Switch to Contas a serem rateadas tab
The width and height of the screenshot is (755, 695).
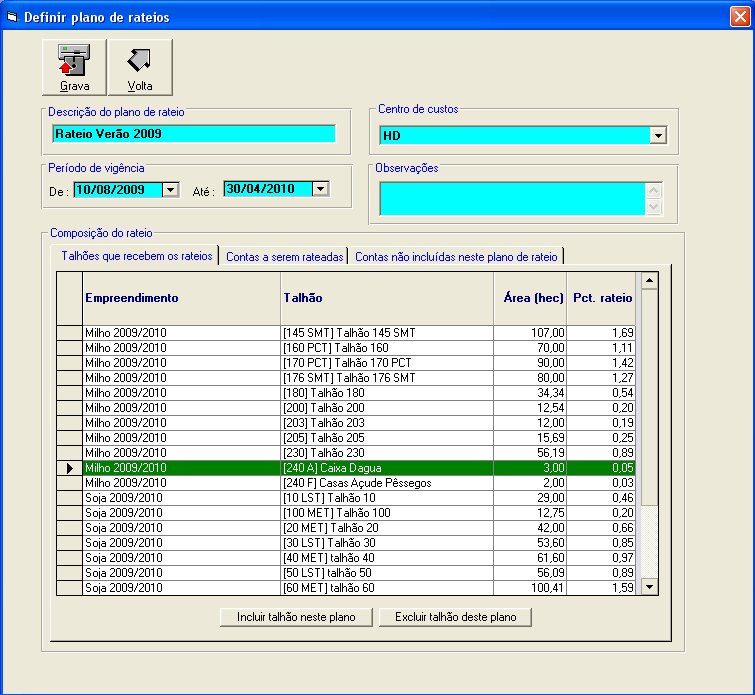point(285,257)
